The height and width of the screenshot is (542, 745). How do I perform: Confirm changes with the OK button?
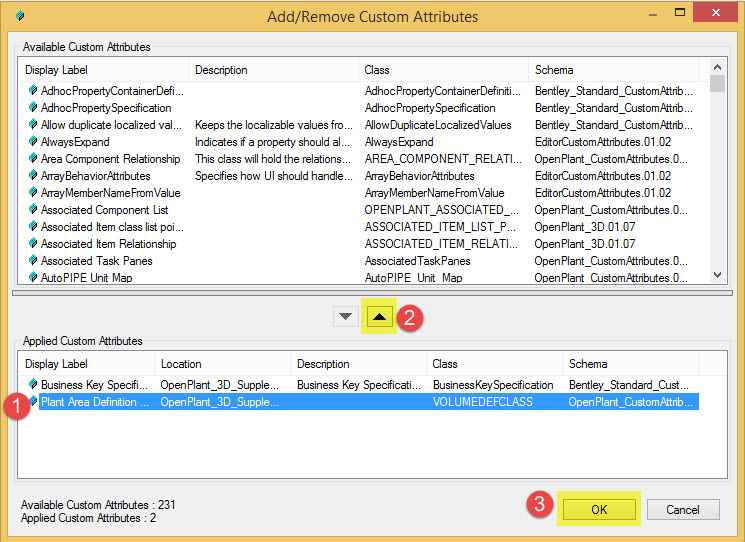pyautogui.click(x=598, y=509)
